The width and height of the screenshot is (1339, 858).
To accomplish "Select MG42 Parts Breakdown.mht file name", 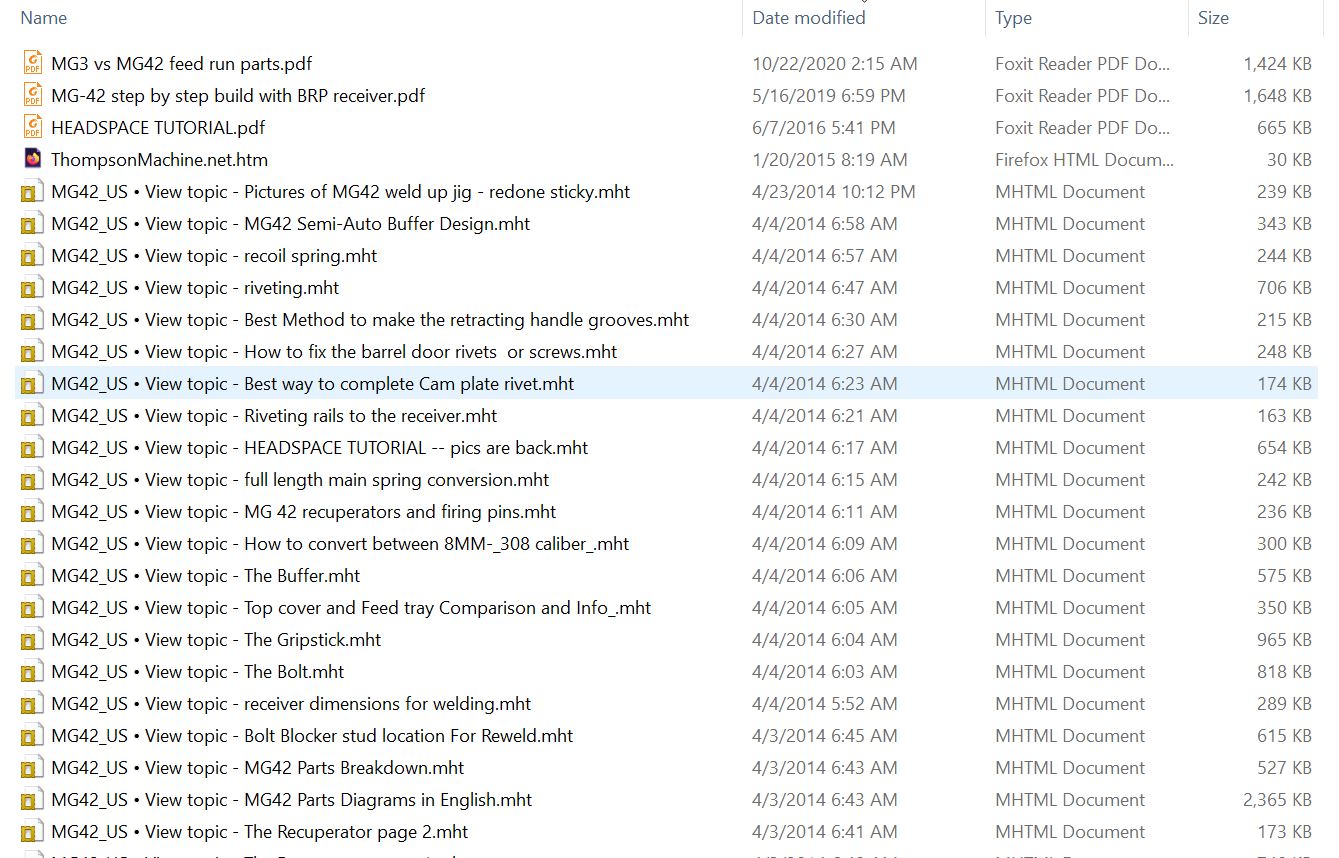I will (x=258, y=768).
